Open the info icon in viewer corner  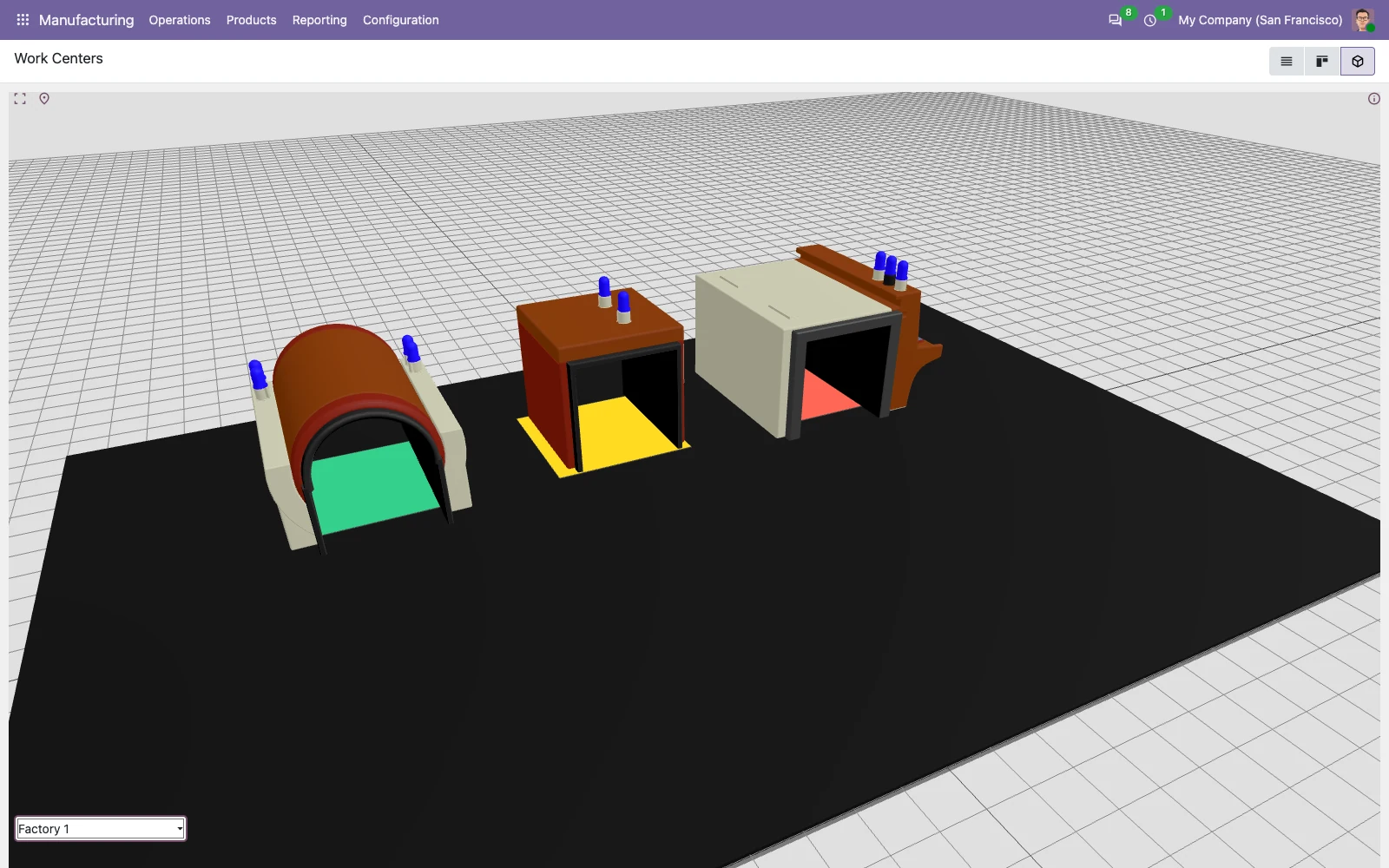pyautogui.click(x=1373, y=99)
